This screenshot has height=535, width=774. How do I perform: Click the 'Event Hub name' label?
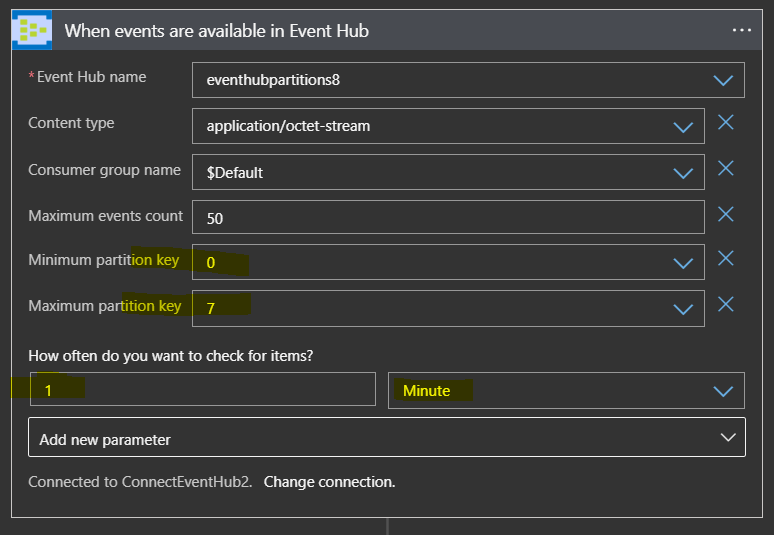point(91,77)
